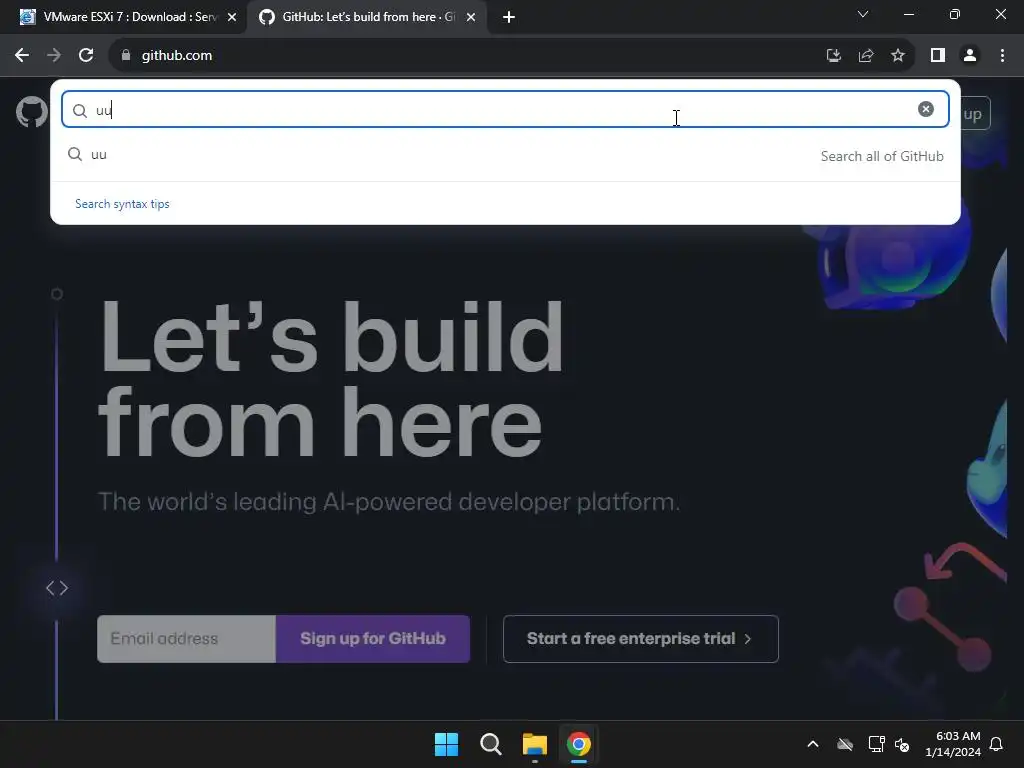Open the Windows Start menu
Viewport: 1024px width, 768px height.
pos(447,744)
